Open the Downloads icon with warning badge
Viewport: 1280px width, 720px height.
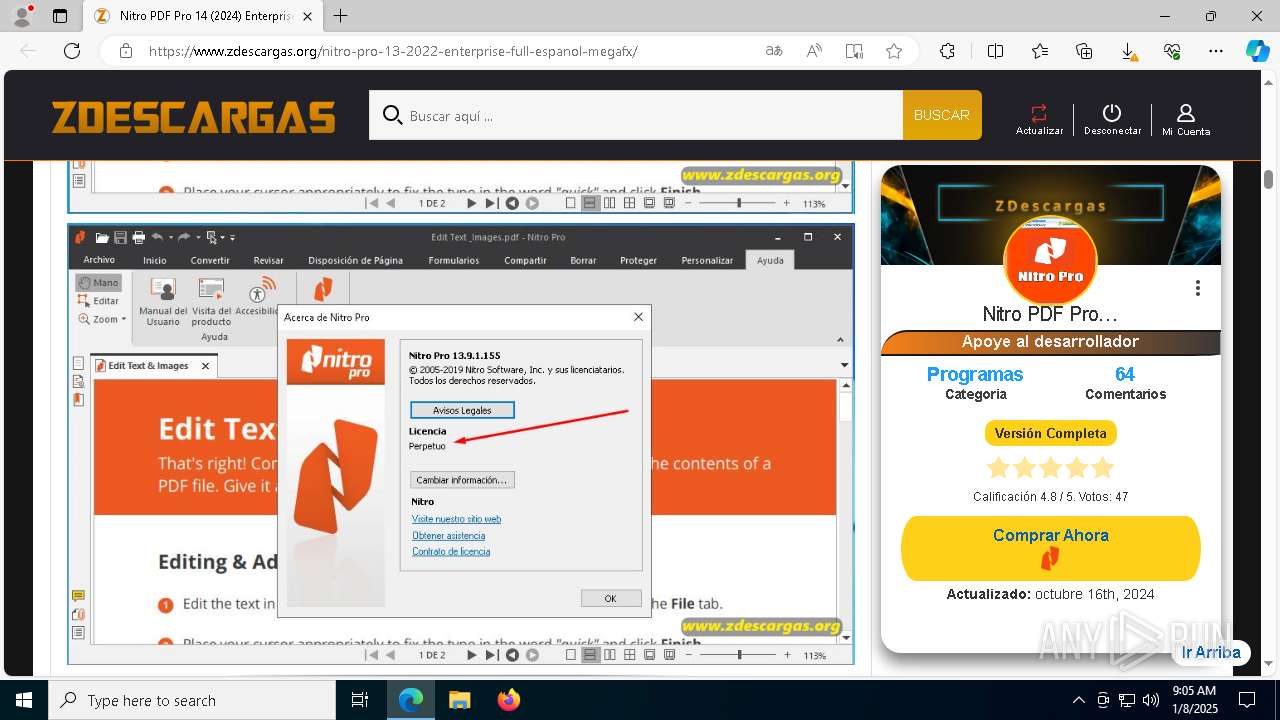[x=1128, y=51]
